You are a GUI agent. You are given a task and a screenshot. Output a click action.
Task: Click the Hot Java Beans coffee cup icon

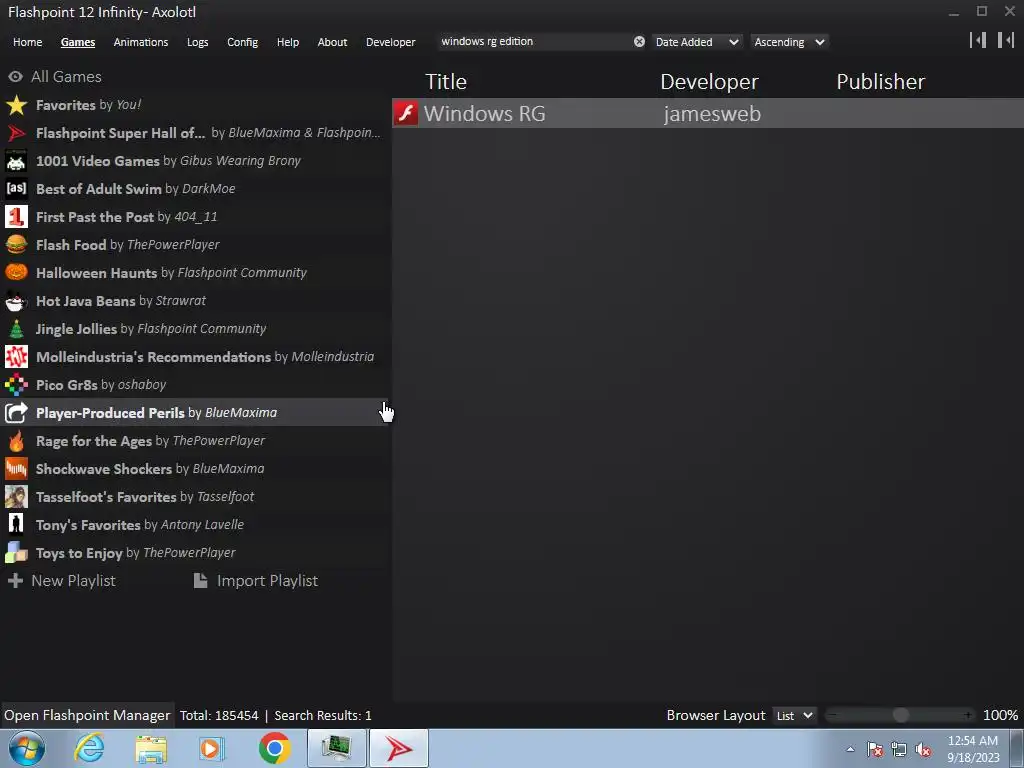(x=16, y=300)
